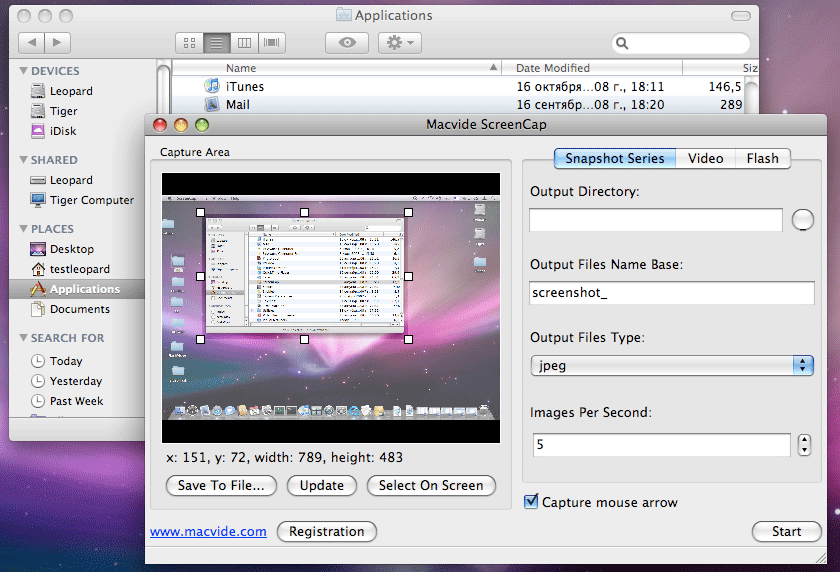Click the Update button

[x=322, y=485]
